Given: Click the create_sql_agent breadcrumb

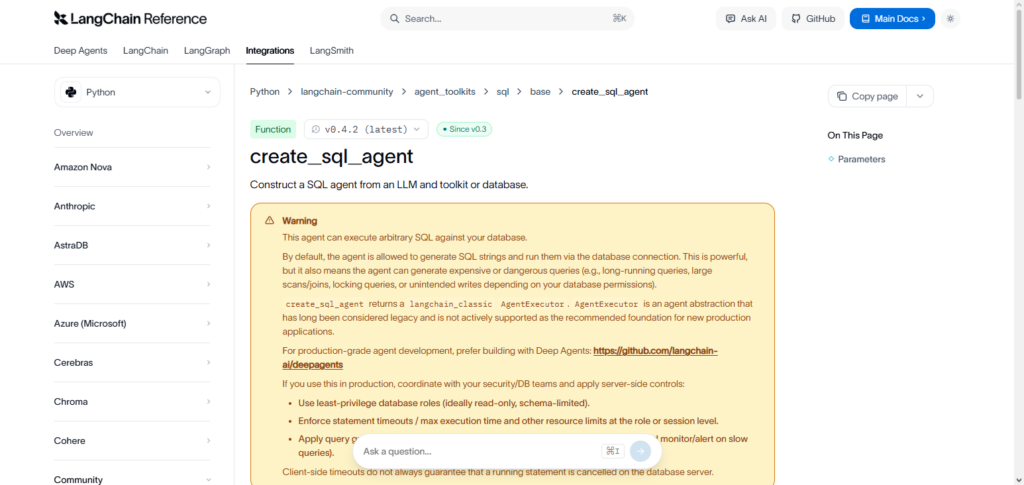Looking at the screenshot, I should [x=610, y=92].
